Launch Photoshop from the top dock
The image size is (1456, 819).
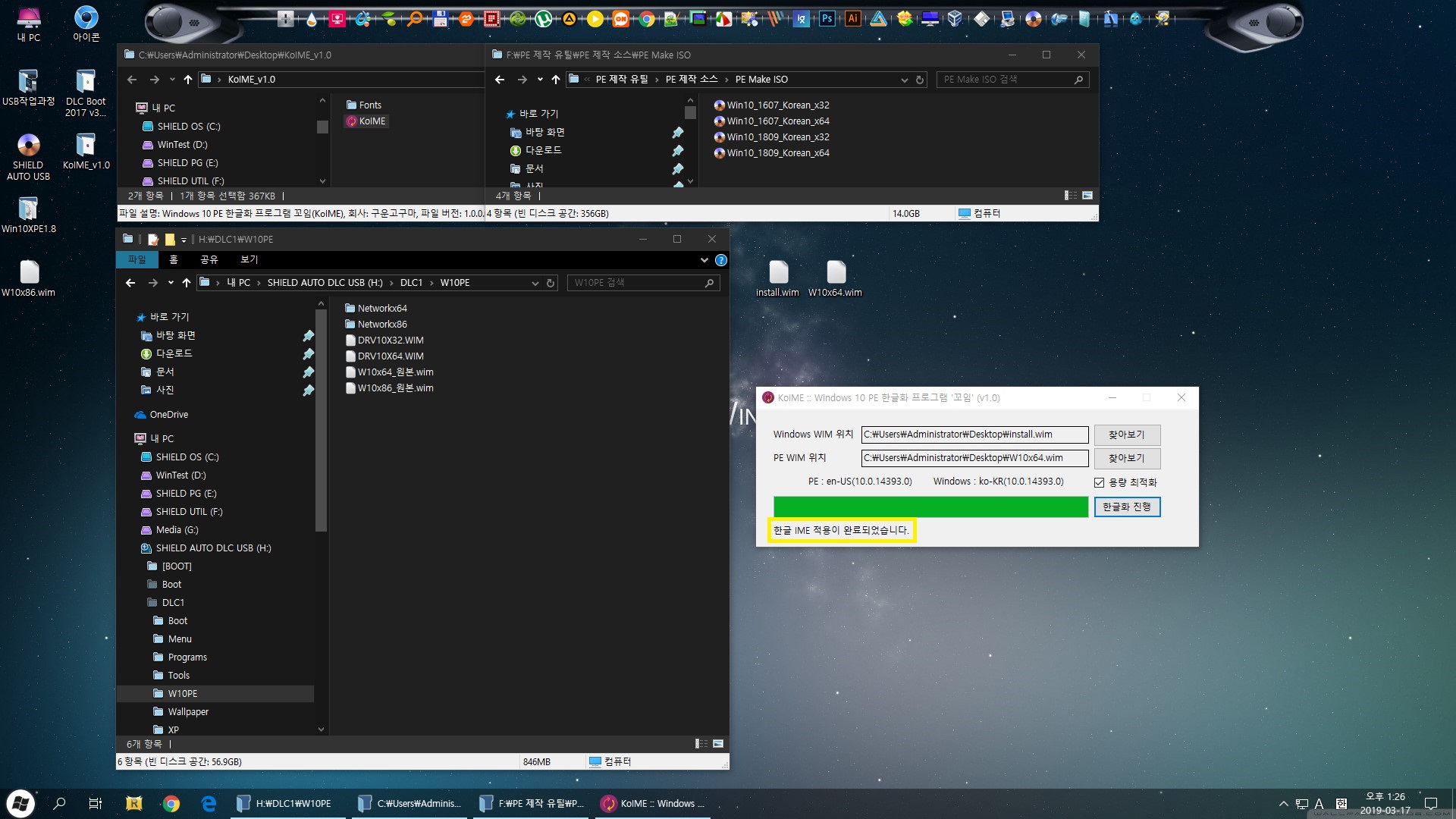pos(827,19)
